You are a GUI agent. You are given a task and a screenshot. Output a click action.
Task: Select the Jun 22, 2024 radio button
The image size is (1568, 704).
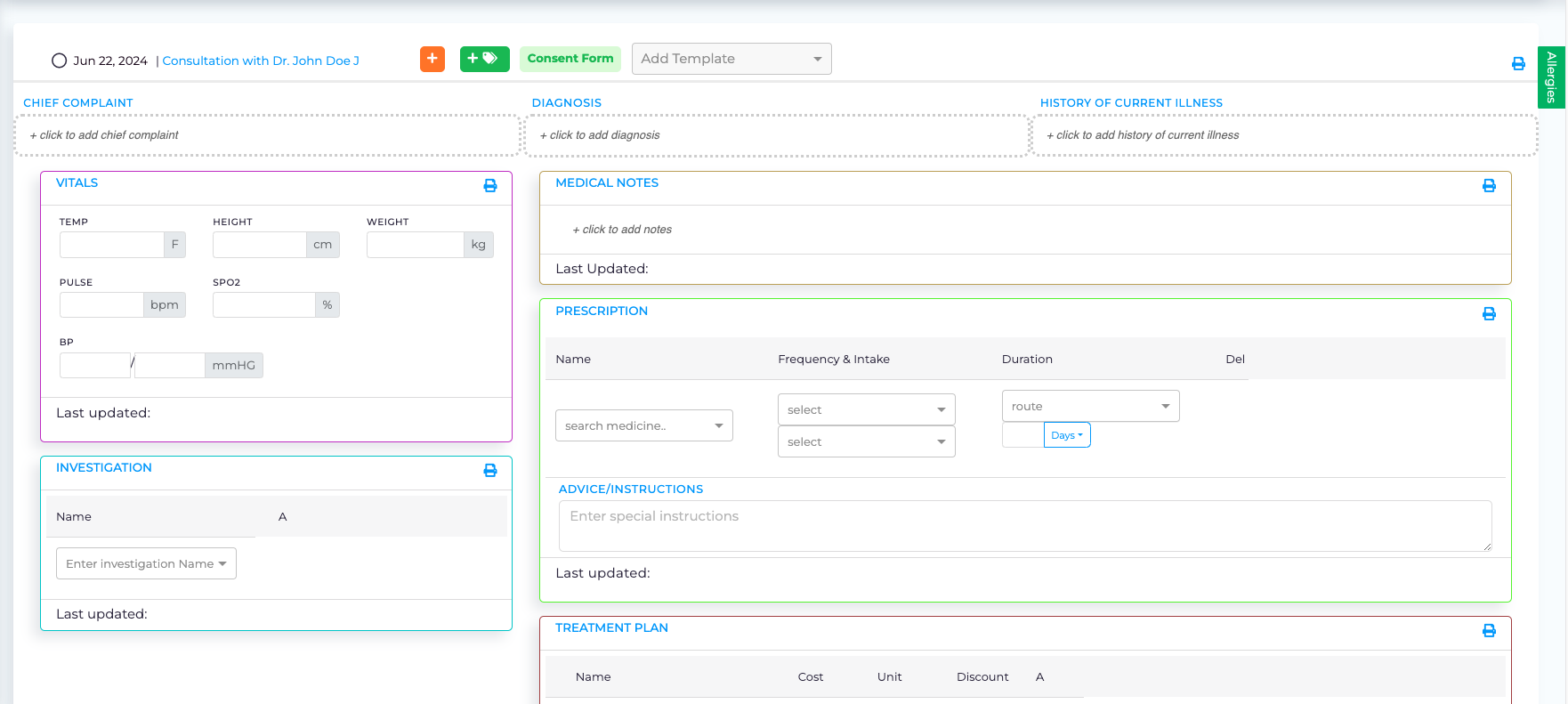[x=60, y=61]
